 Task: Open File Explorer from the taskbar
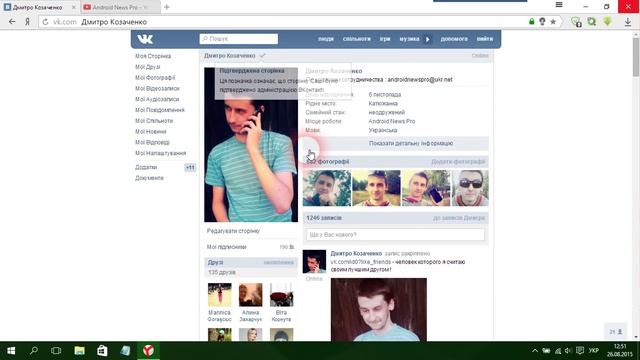(x=79, y=351)
